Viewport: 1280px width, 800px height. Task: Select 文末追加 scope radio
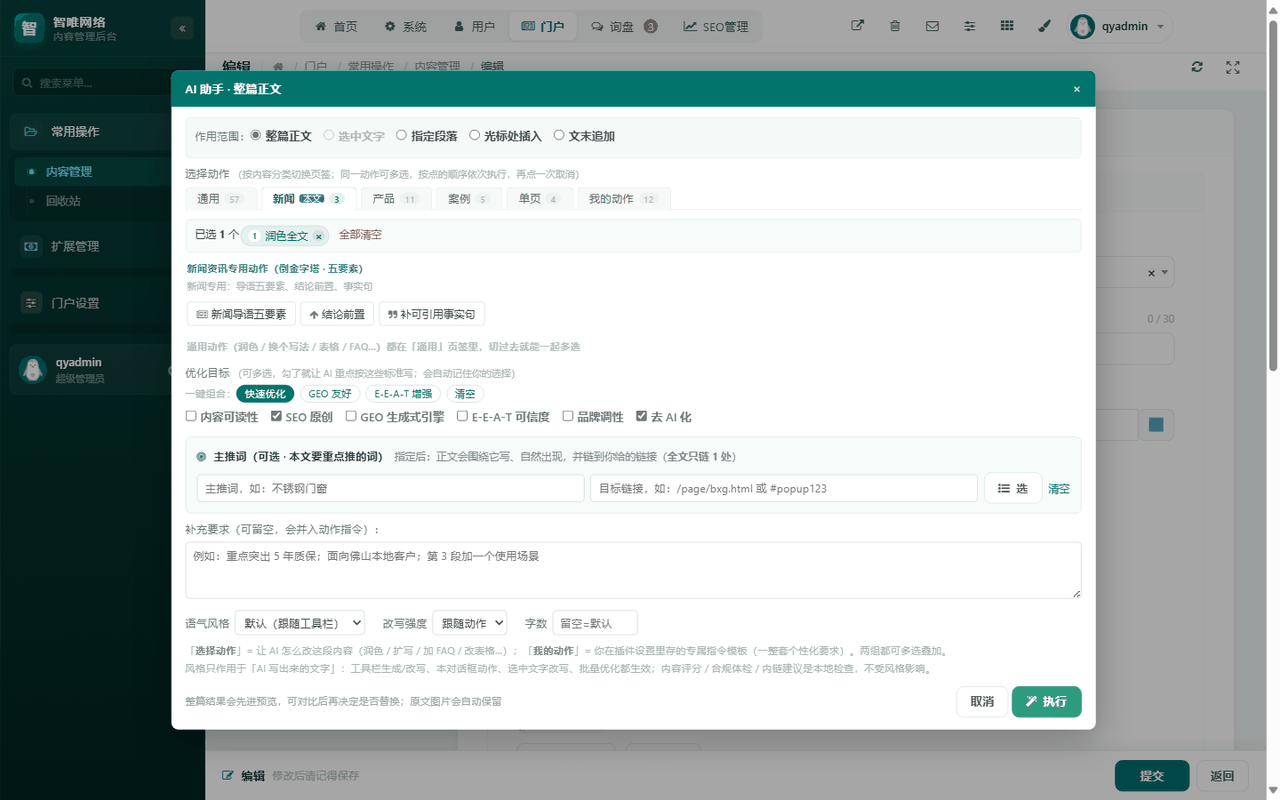559,135
